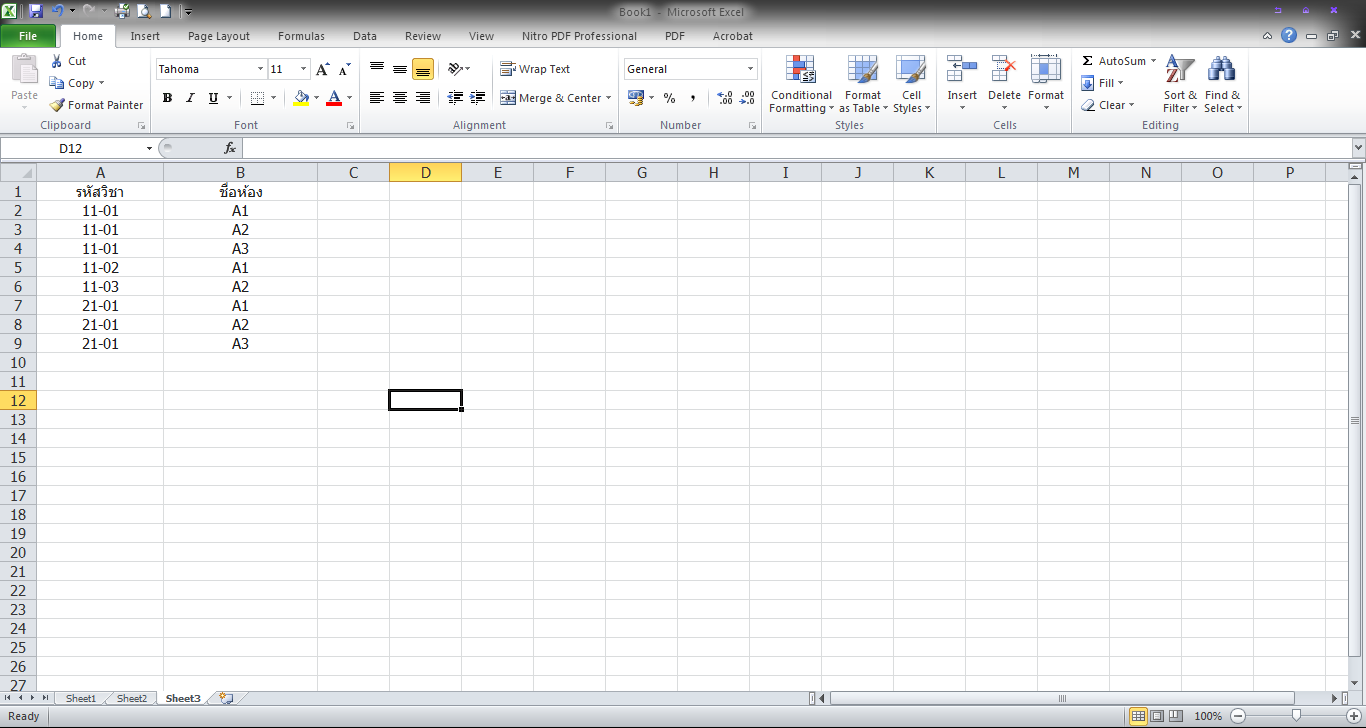The width and height of the screenshot is (1366, 728).
Task: Save the workbook from Quick Access toolbar
Action: tap(36, 11)
